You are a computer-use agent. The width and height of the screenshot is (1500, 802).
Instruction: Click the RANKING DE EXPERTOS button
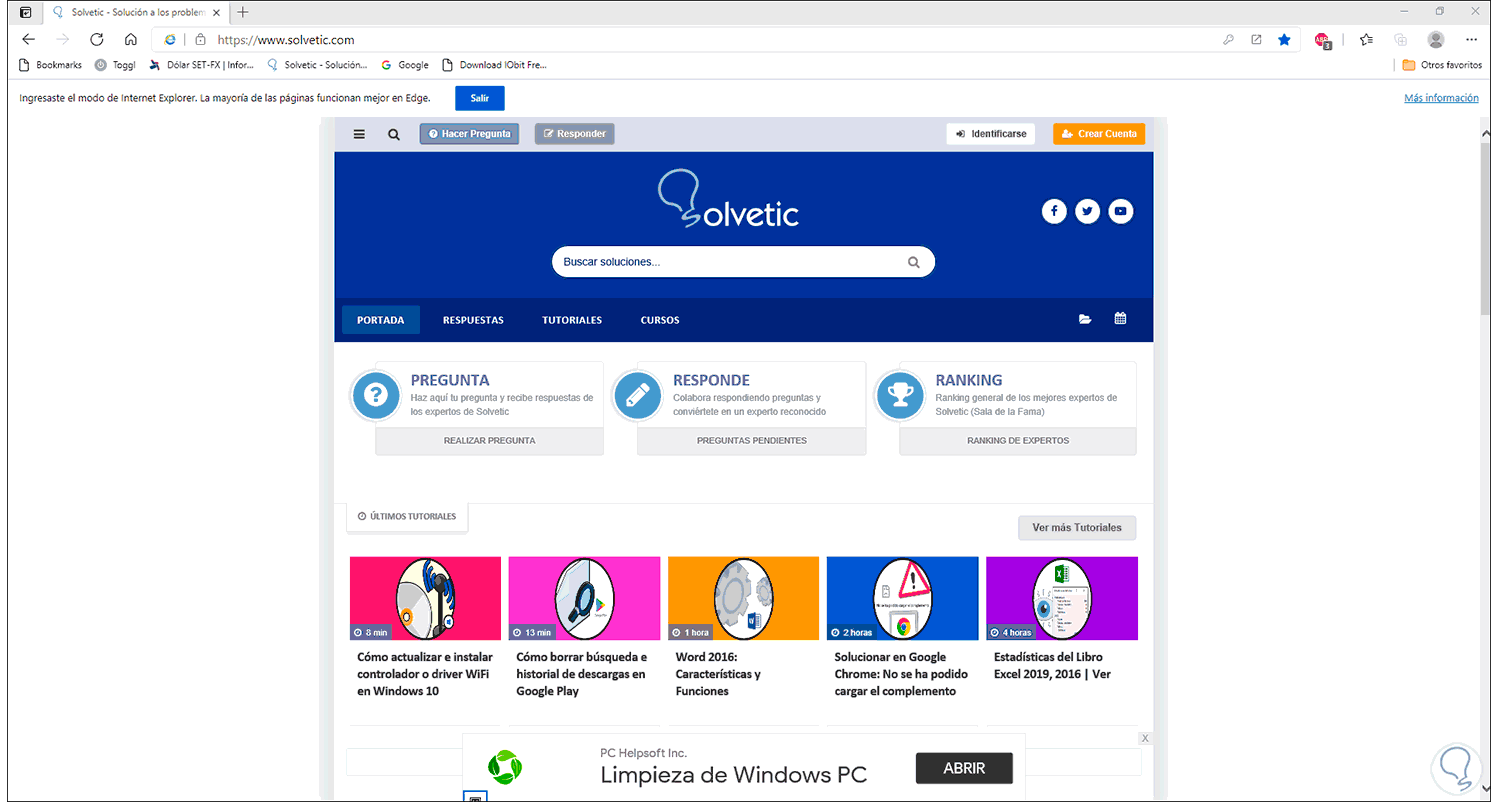[1018, 441]
